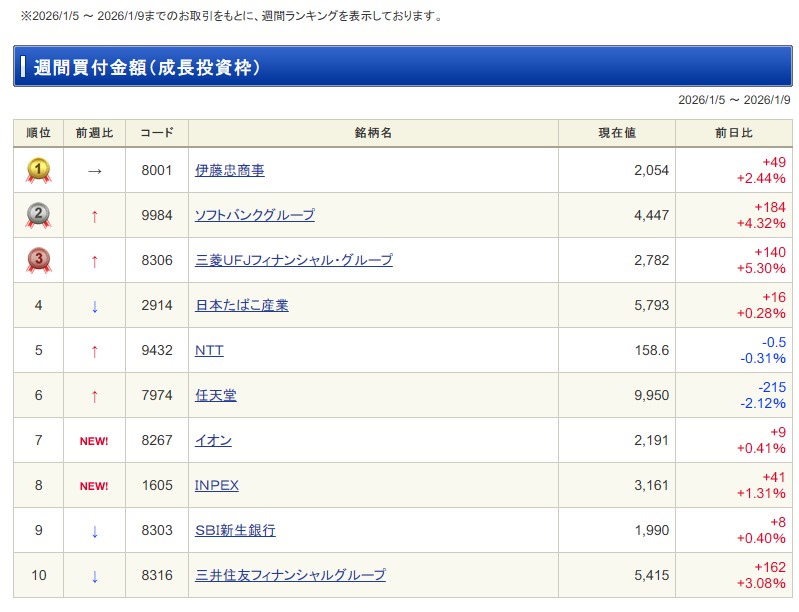Click the 銘柄名 column header

tap(373, 133)
